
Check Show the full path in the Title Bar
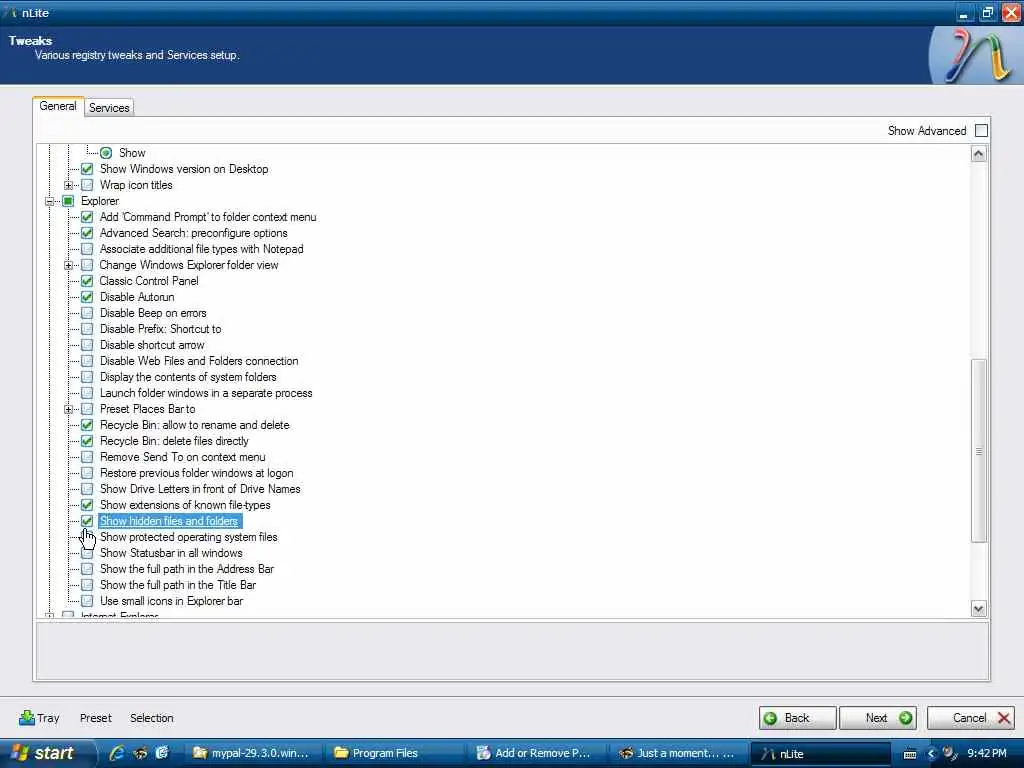pyautogui.click(x=87, y=585)
